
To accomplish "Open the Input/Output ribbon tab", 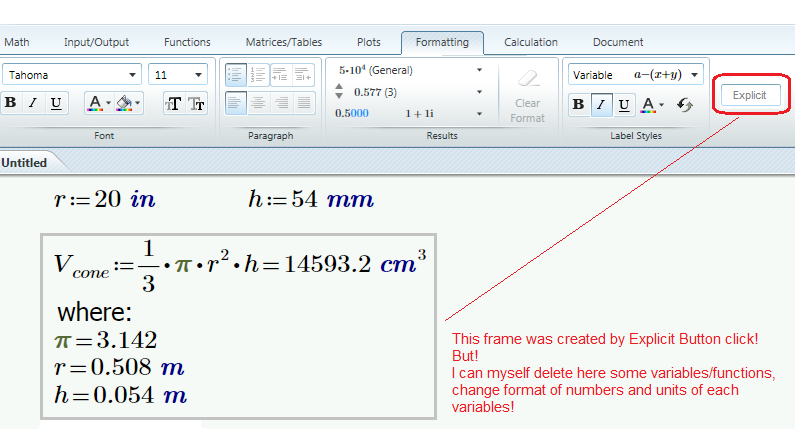I will [x=96, y=42].
